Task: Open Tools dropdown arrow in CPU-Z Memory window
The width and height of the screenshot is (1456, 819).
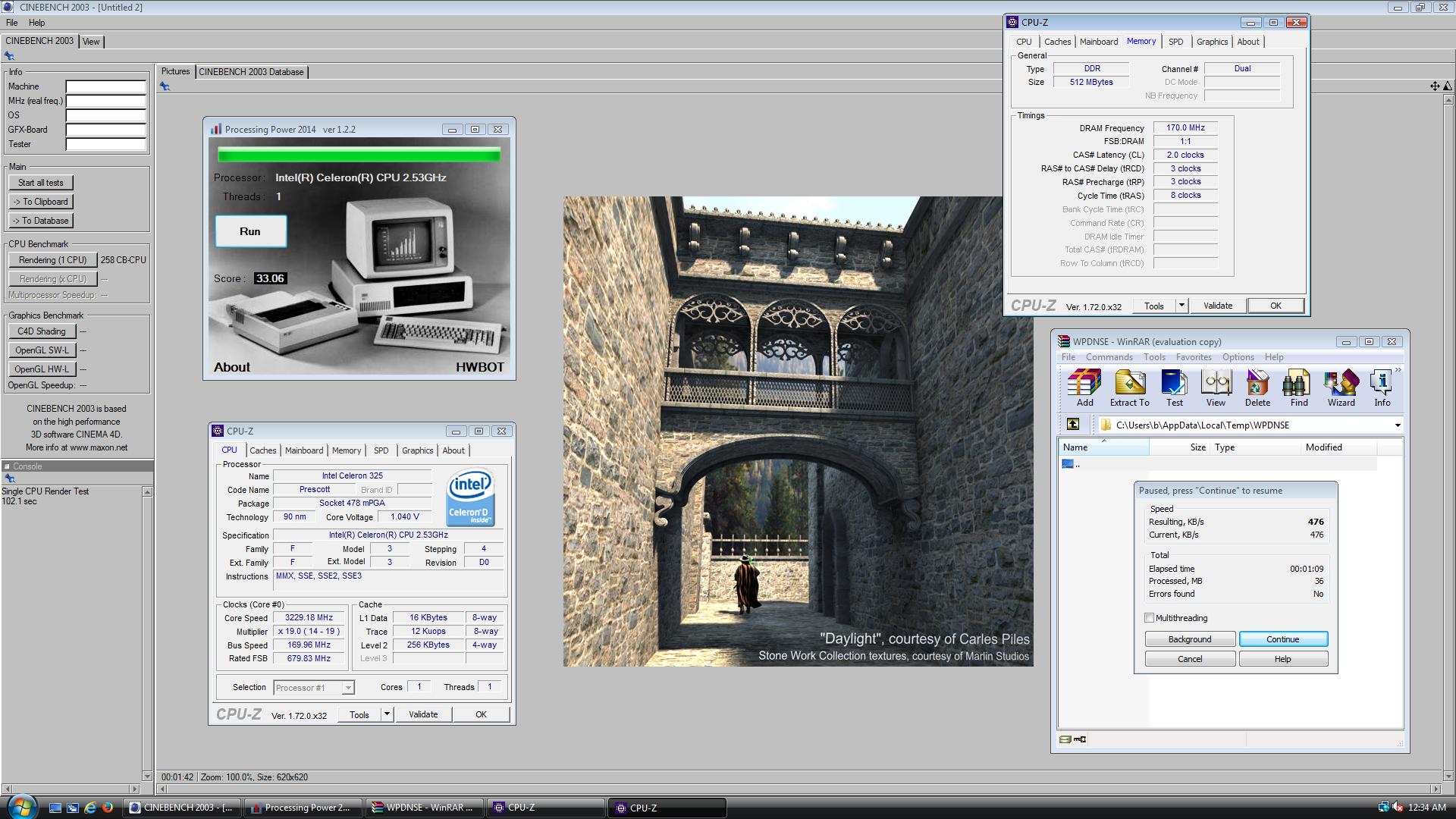Action: tap(1181, 306)
